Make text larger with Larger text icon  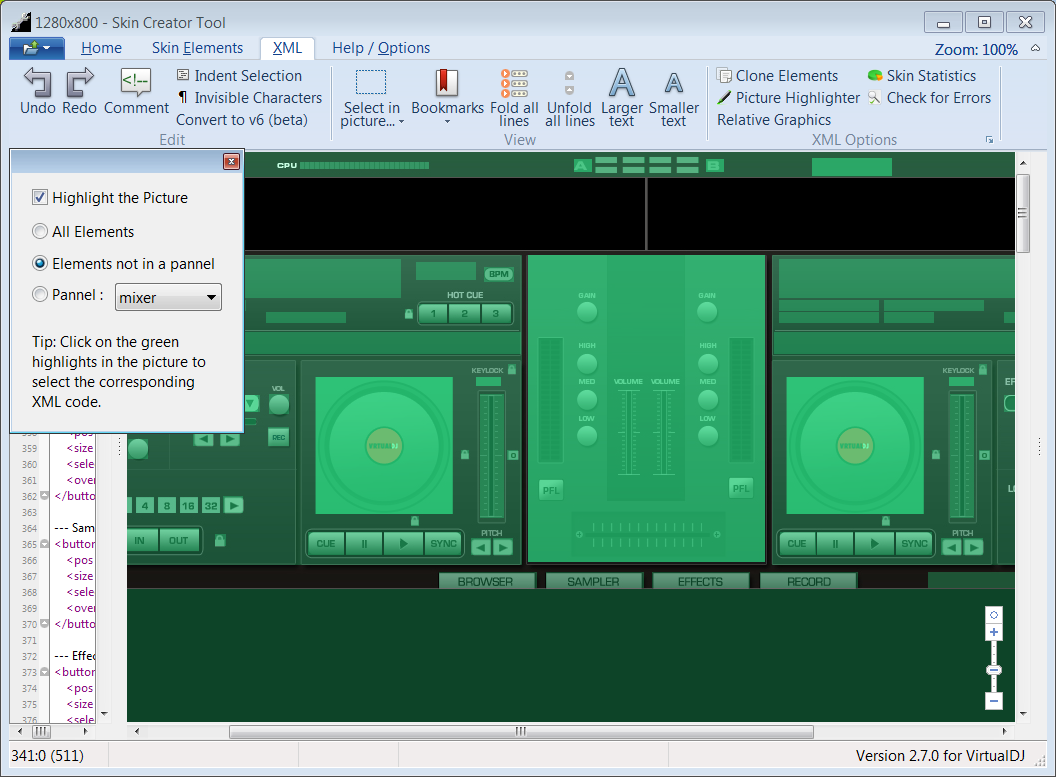point(622,82)
